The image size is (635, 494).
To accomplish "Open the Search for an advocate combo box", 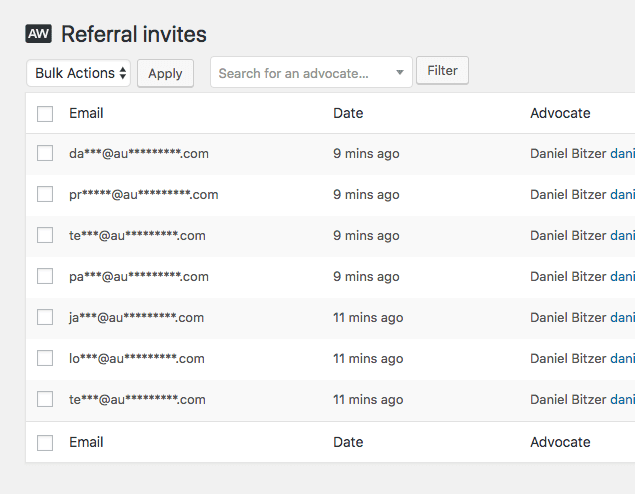I will click(x=310, y=73).
